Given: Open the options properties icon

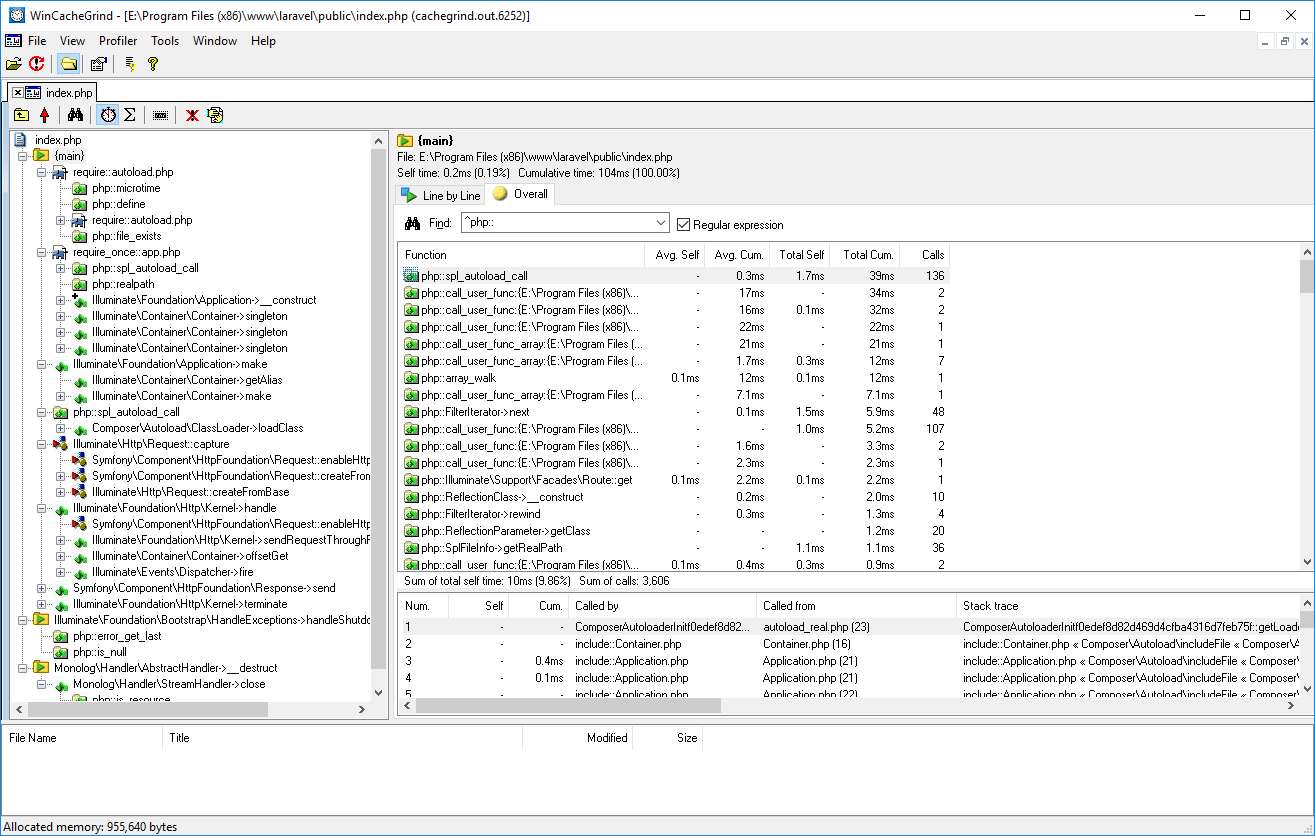Looking at the screenshot, I should [x=98, y=64].
